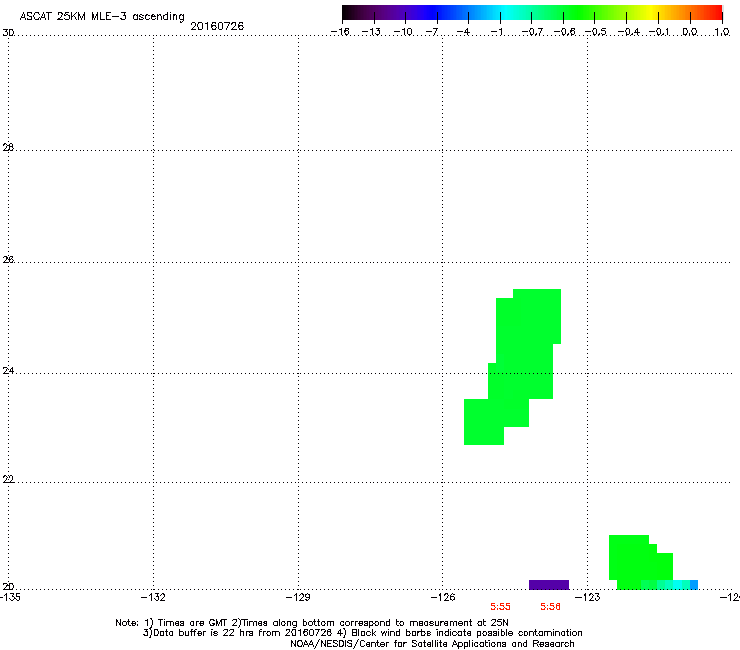Click the cyan data cell near 20N

tap(677, 585)
